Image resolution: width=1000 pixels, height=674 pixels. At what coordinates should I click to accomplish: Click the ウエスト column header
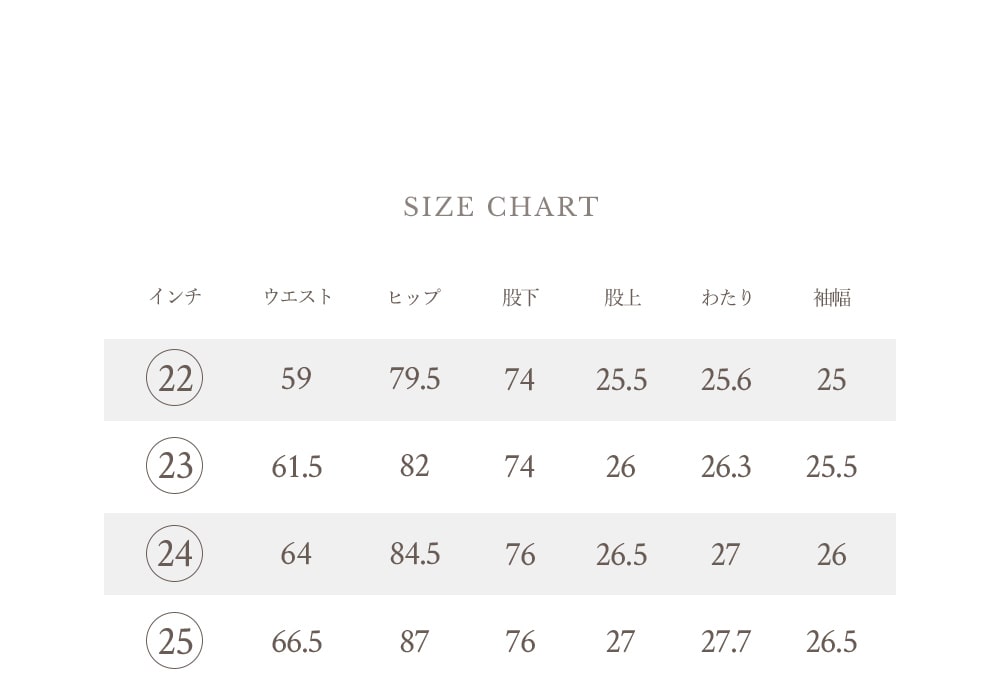click(298, 297)
